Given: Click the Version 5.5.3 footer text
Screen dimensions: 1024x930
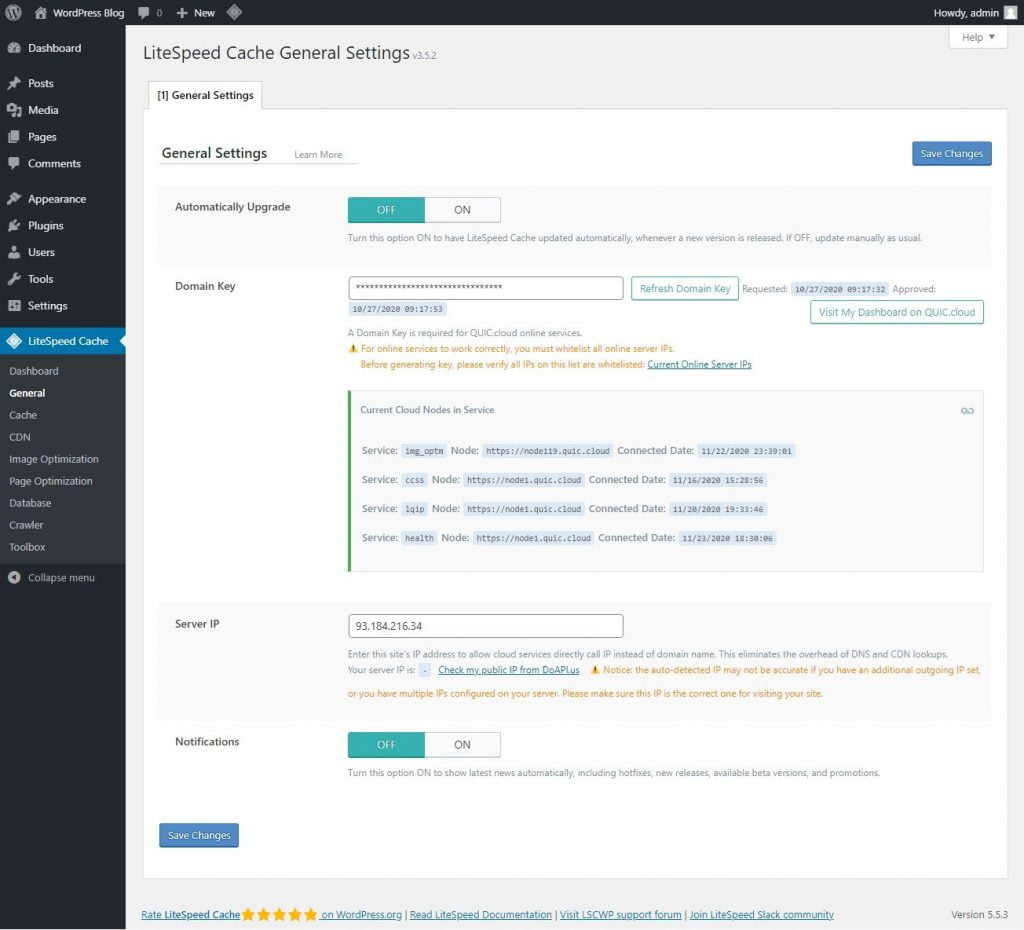Looking at the screenshot, I should click(x=979, y=915).
